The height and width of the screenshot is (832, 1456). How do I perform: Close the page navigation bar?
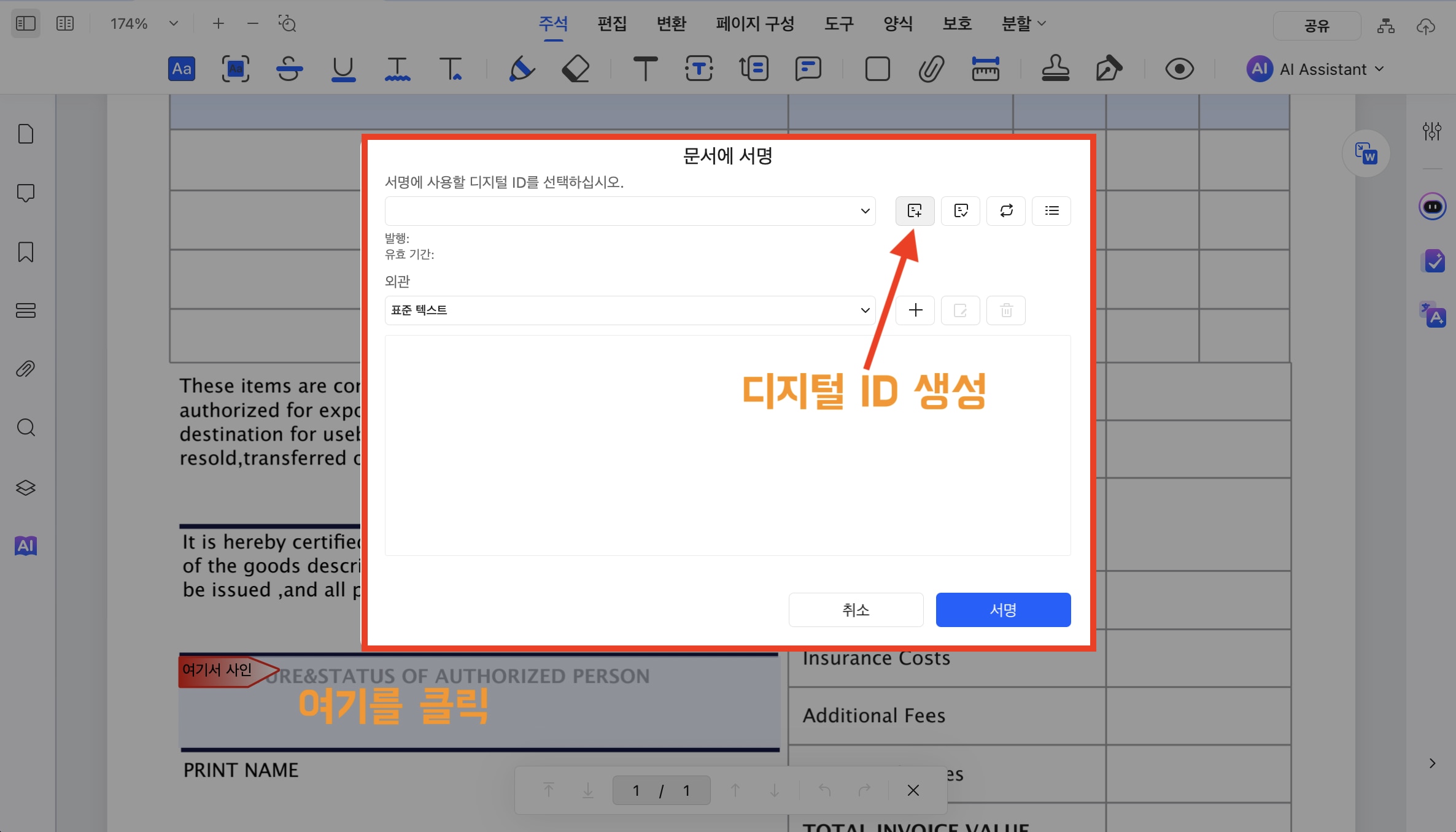click(x=913, y=790)
